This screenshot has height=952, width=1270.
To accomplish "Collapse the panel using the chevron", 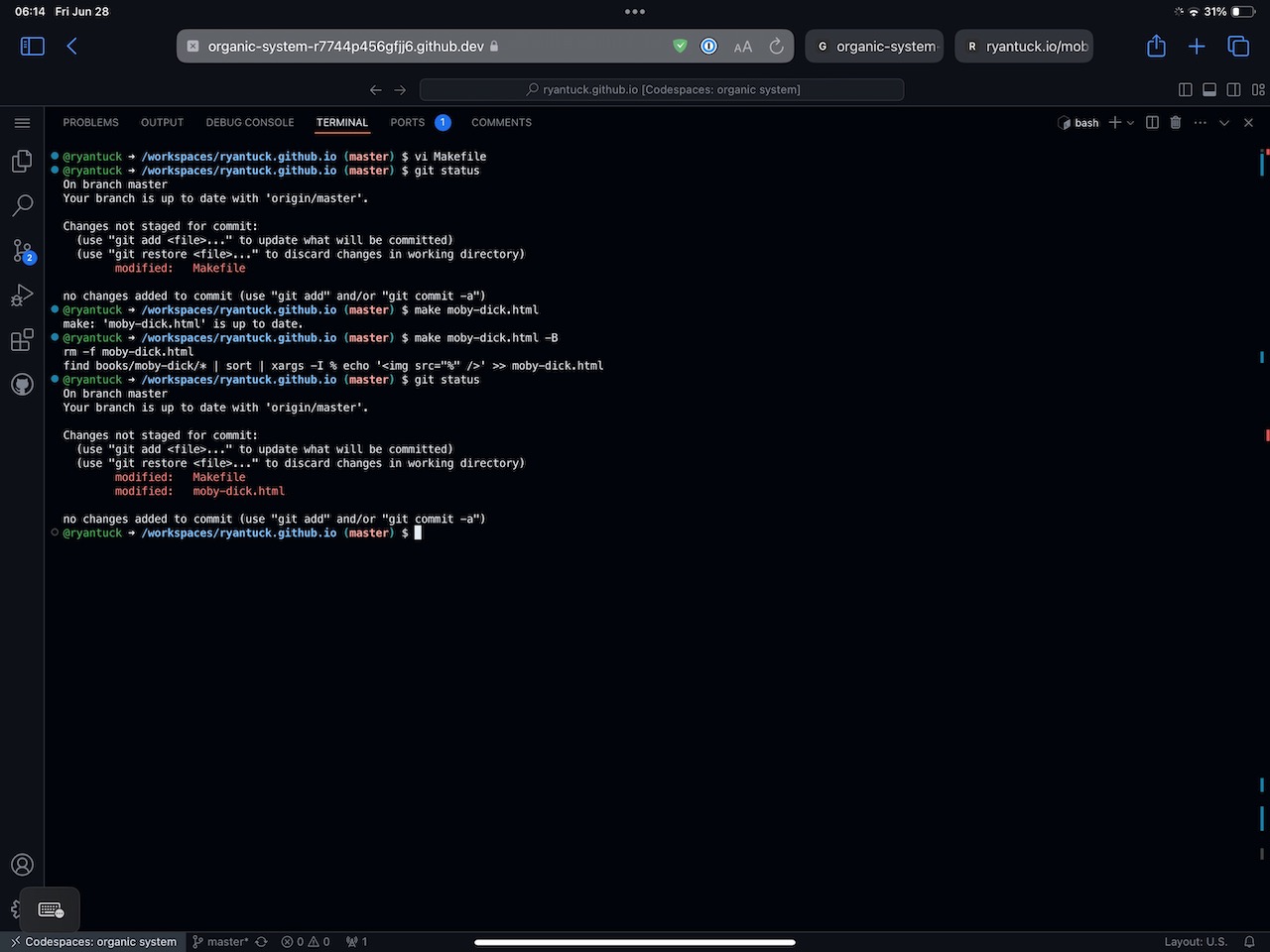I will pos(1224,123).
